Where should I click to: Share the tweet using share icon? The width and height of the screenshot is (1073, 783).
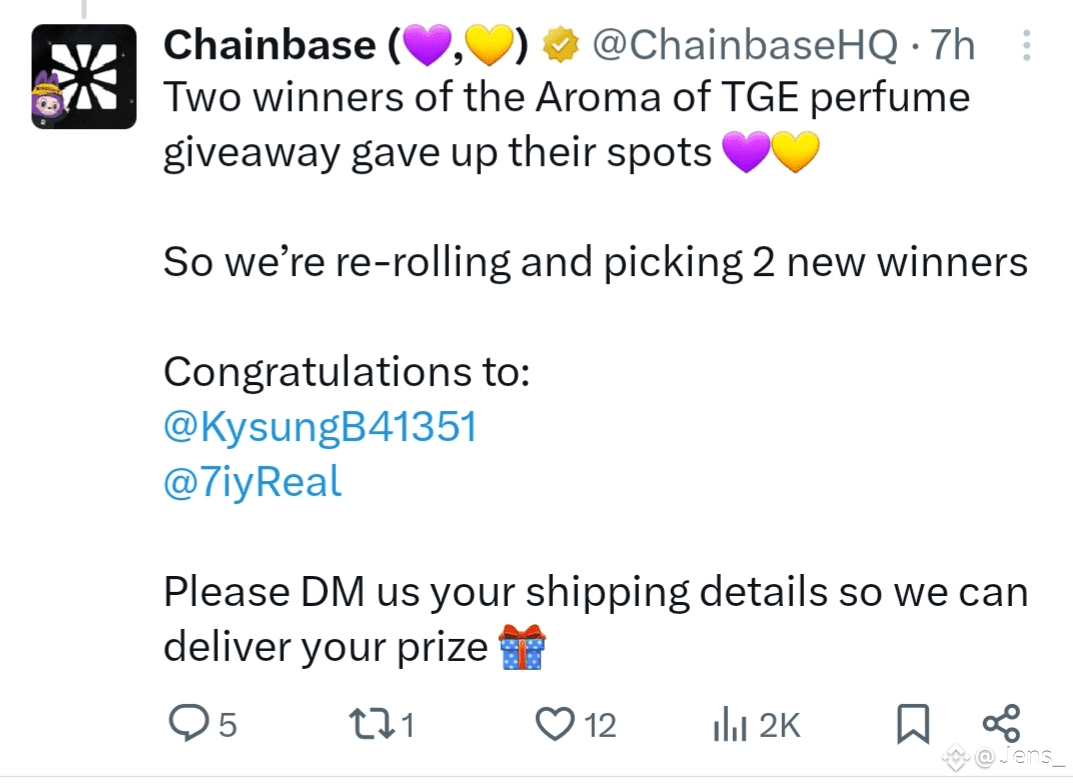pyautogui.click(x=1002, y=723)
